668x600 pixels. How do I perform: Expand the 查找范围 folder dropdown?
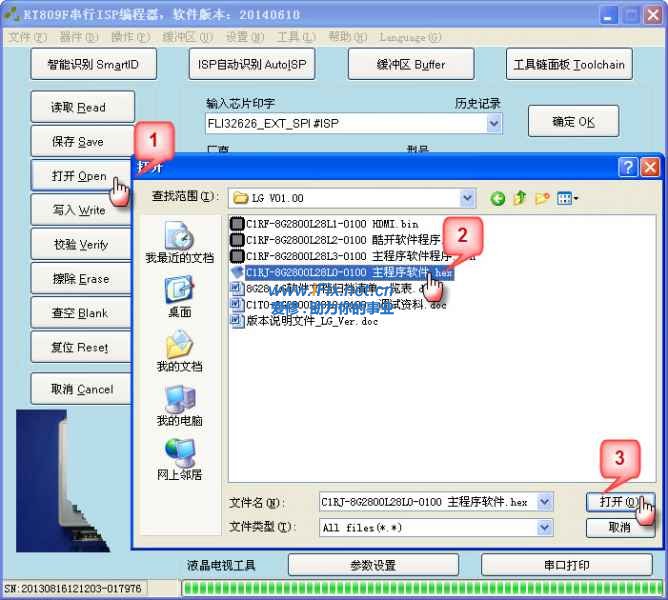[x=467, y=198]
